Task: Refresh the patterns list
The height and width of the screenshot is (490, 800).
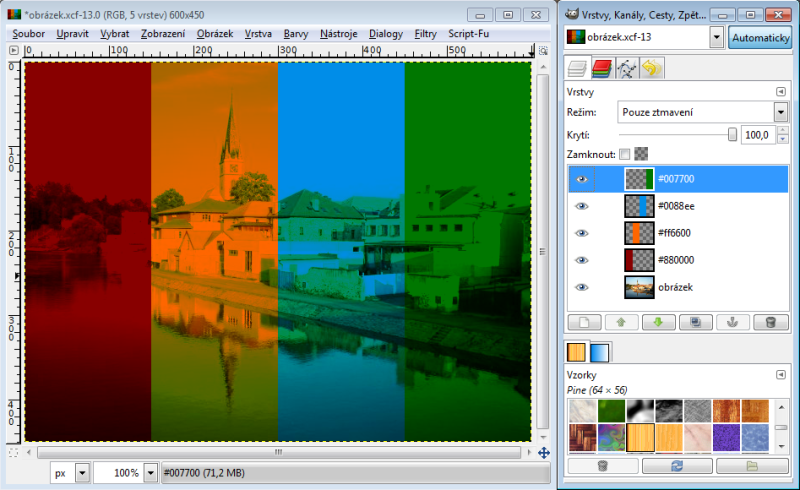Action: (x=676, y=465)
